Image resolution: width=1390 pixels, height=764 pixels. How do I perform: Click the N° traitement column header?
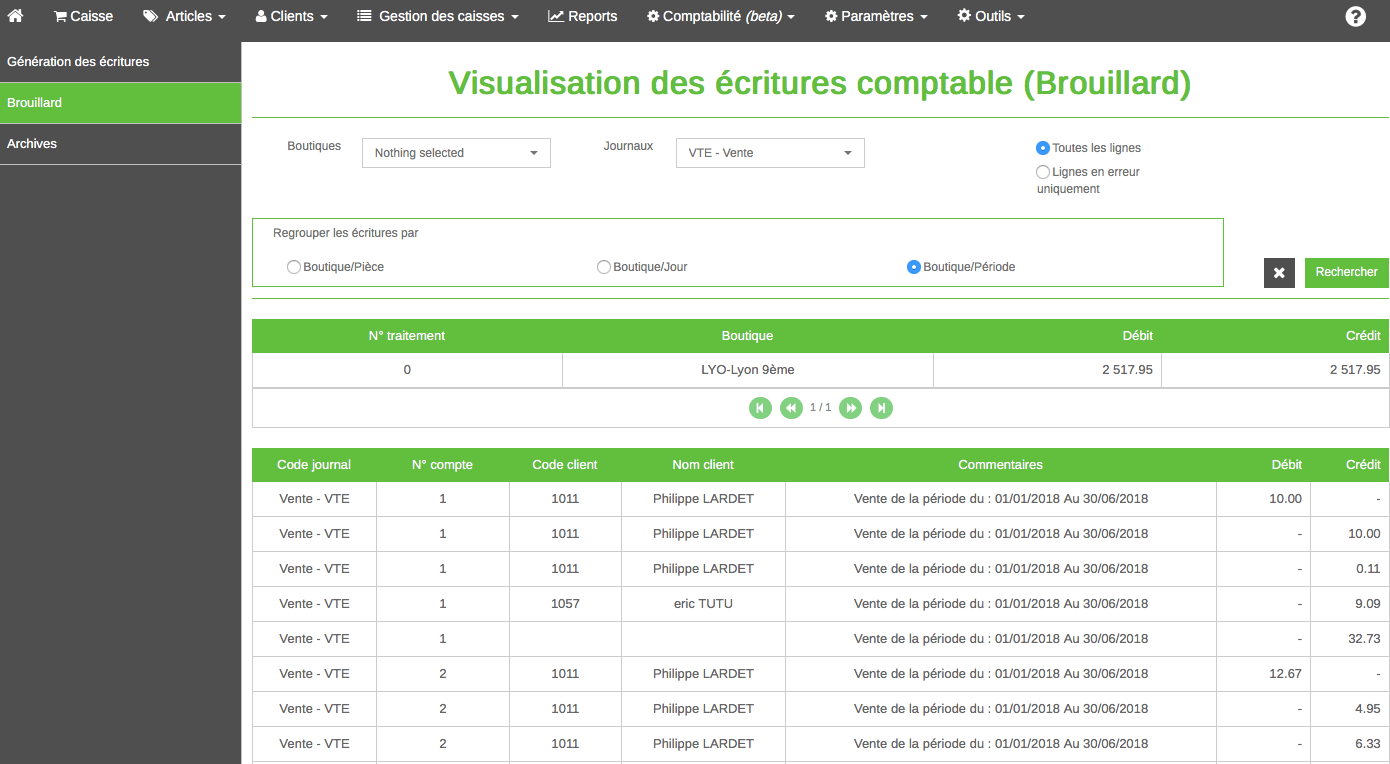(407, 336)
